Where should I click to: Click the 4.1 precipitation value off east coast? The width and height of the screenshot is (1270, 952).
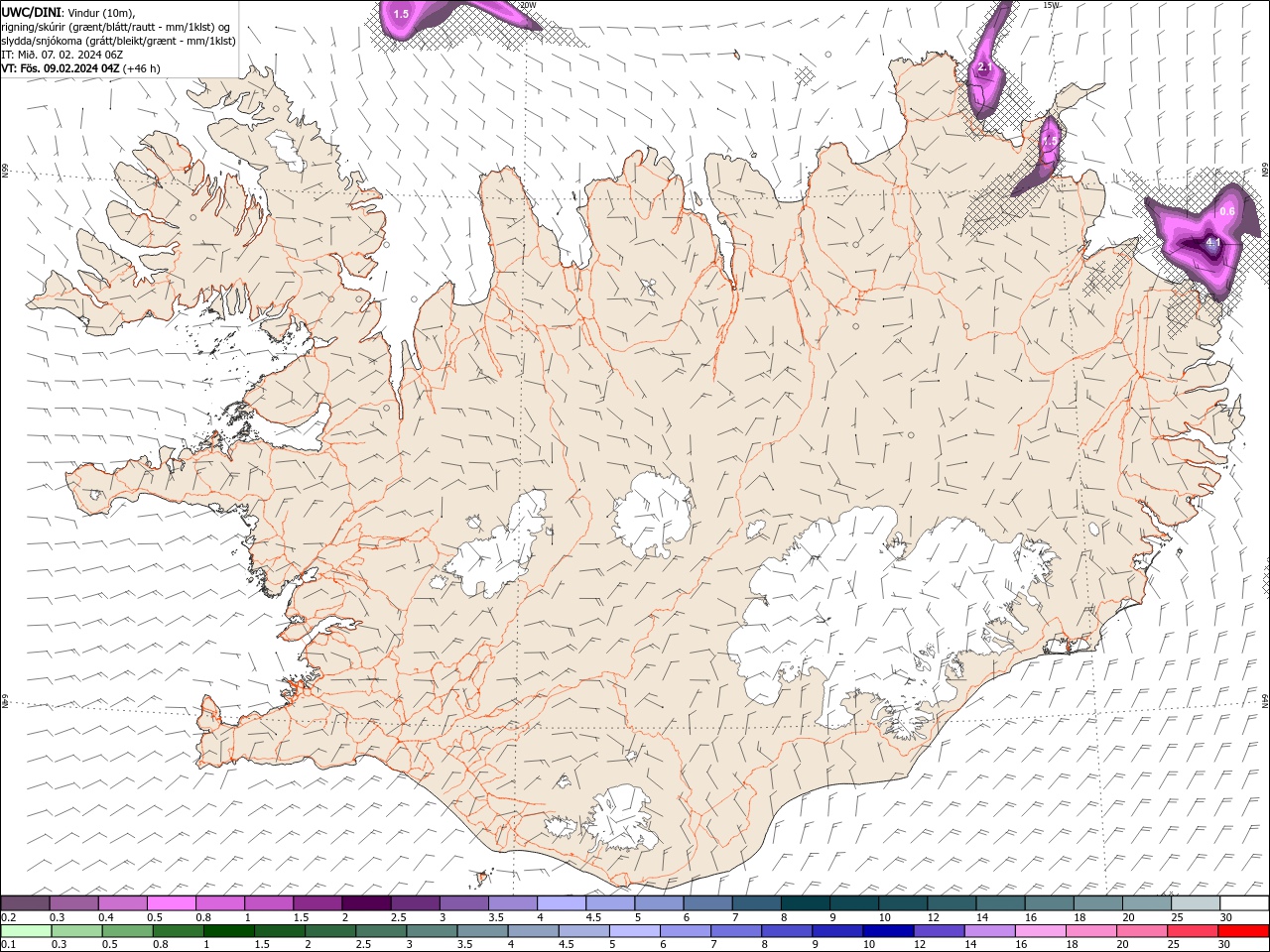pos(1212,242)
